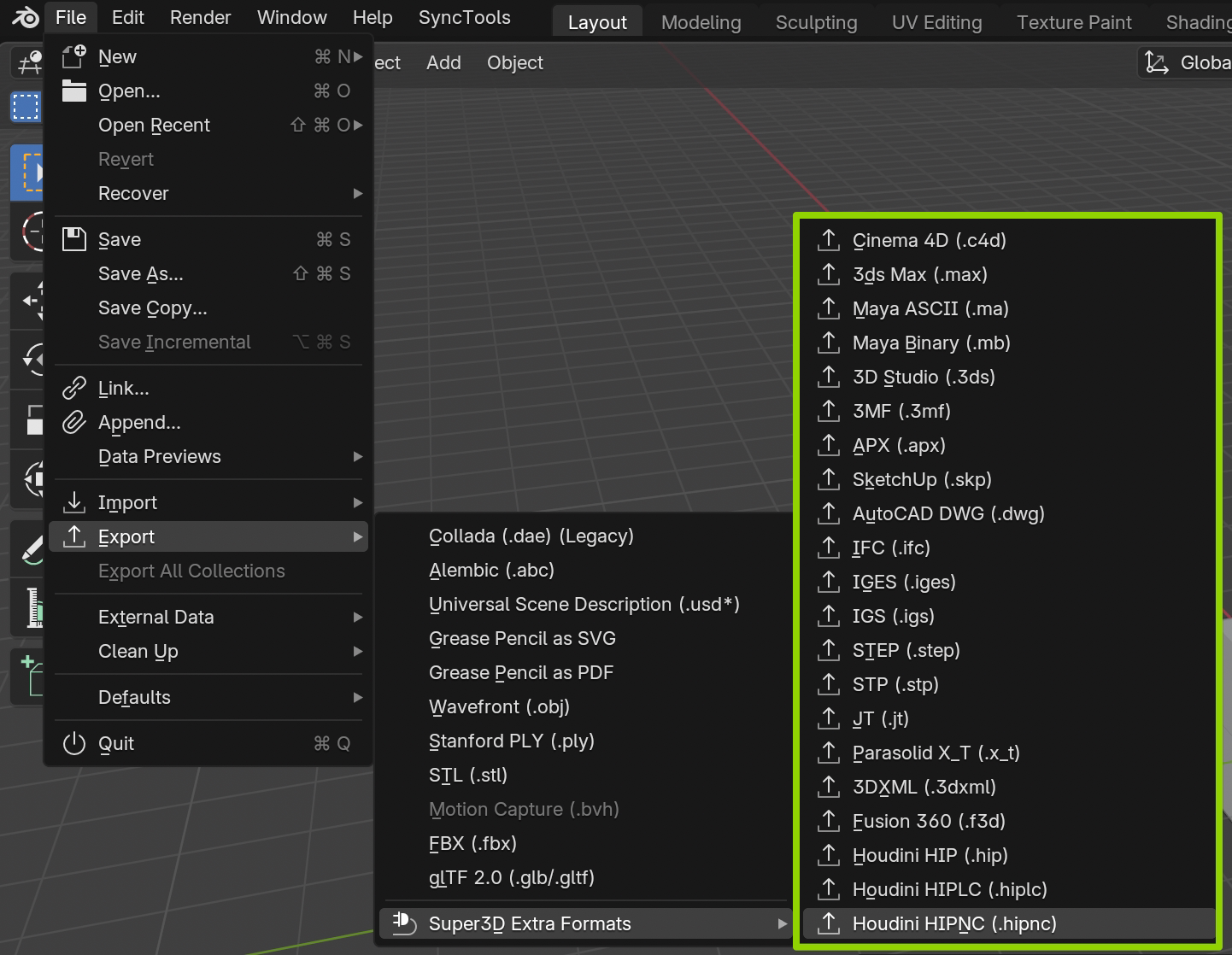Click the Quit power icon
This screenshot has width=1232, height=955.
(x=74, y=743)
